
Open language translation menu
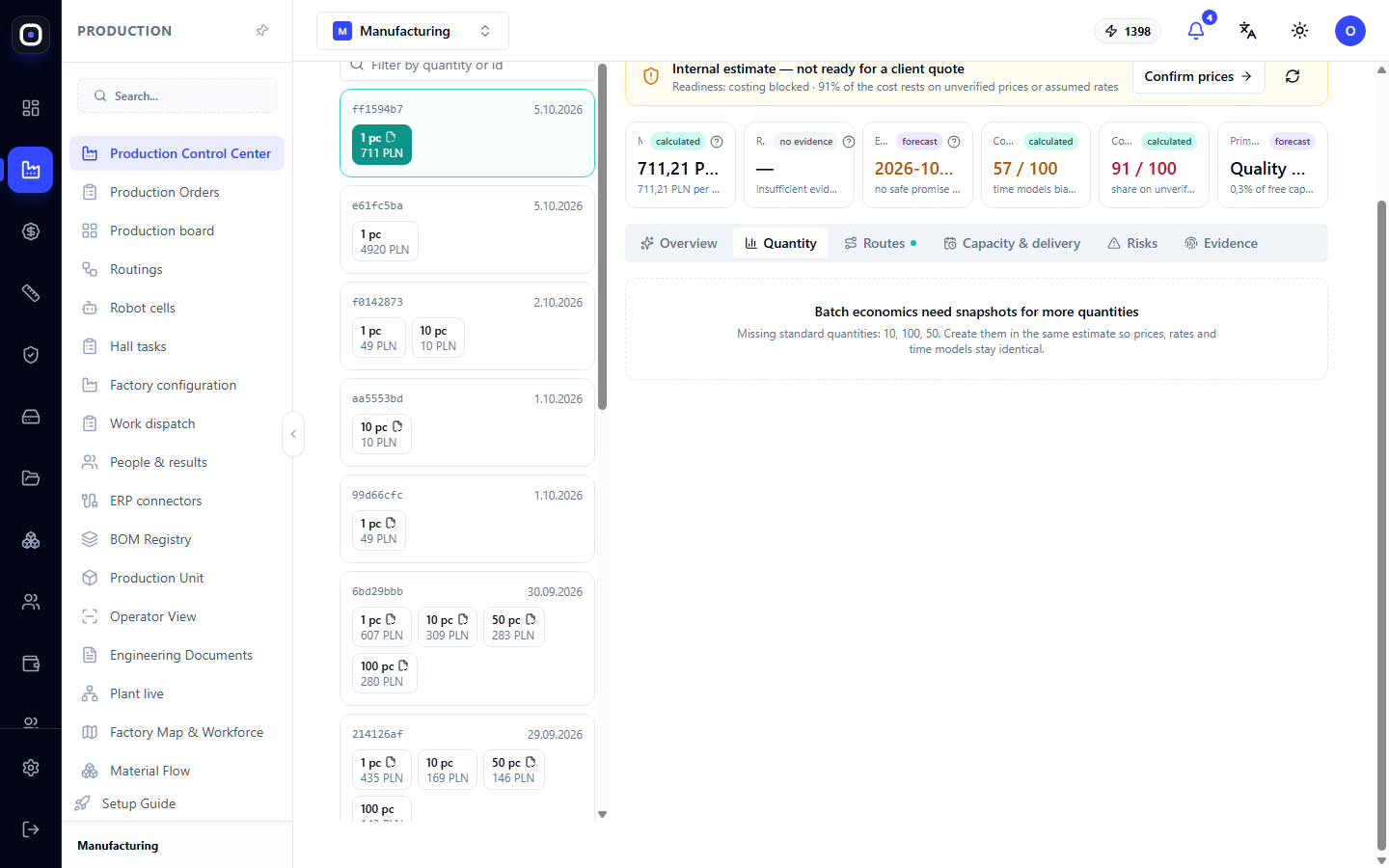tap(1247, 31)
